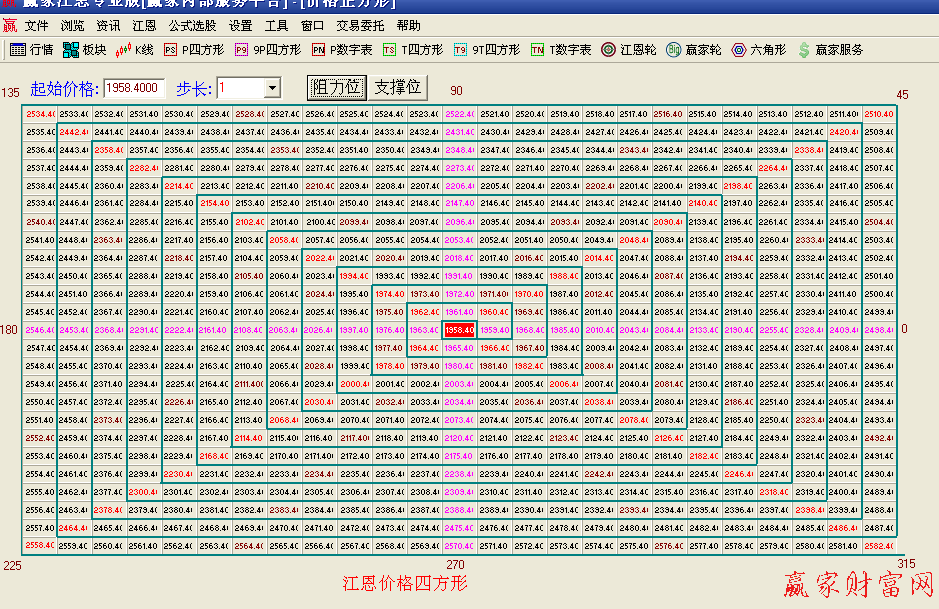Open the 江恩轮 Gann wheel icon
Image resolution: width=939 pixels, height=609 pixels.
(608, 49)
